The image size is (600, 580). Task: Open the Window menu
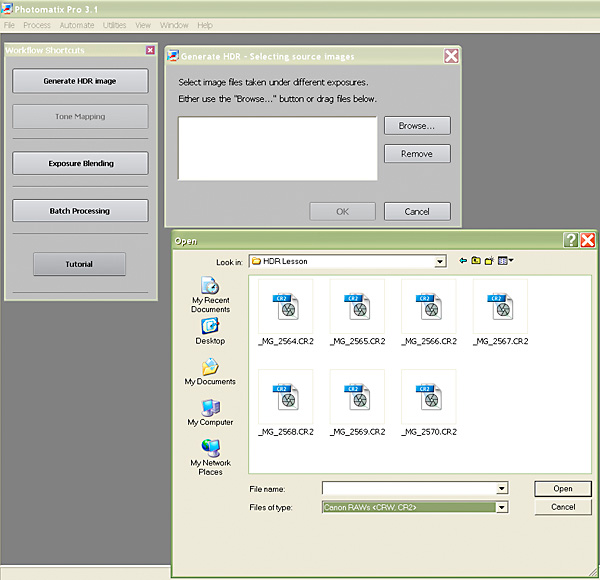pos(174,25)
